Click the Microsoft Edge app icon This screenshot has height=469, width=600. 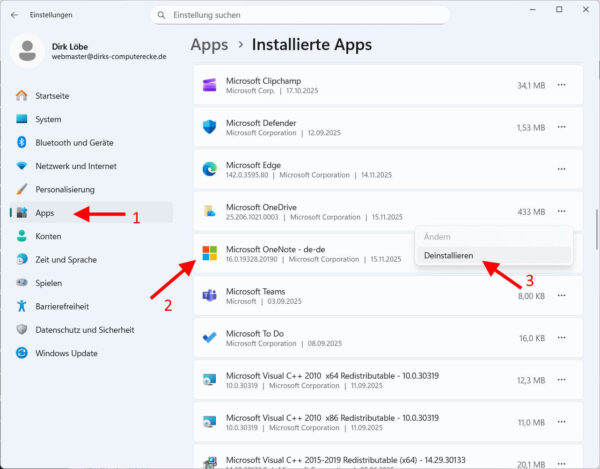209,169
